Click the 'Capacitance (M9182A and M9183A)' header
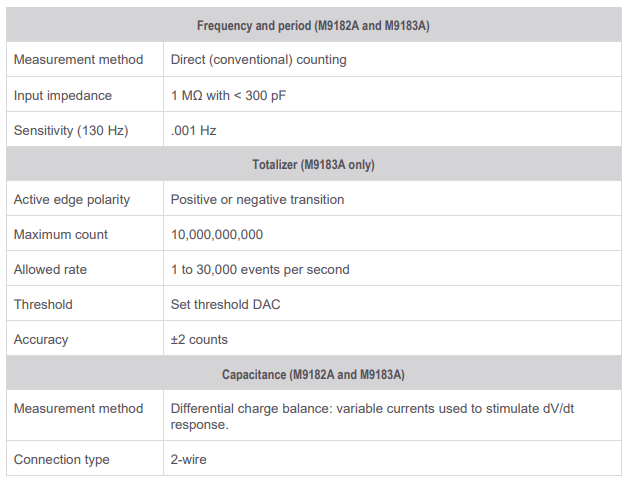Viewport: 631px width, 497px height. (313, 375)
